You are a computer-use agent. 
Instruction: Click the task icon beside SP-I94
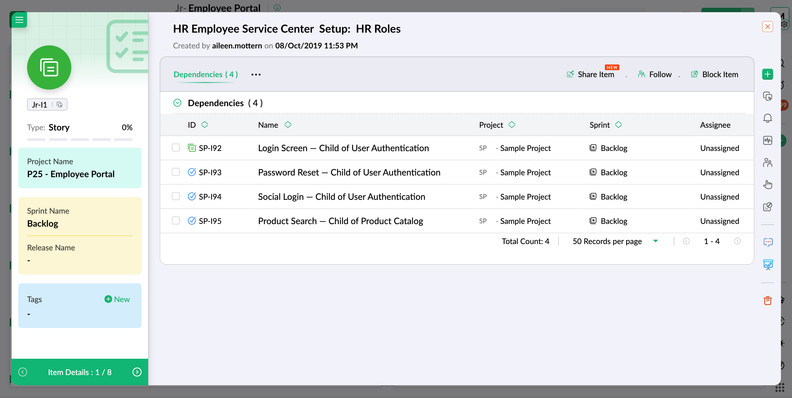tap(191, 196)
